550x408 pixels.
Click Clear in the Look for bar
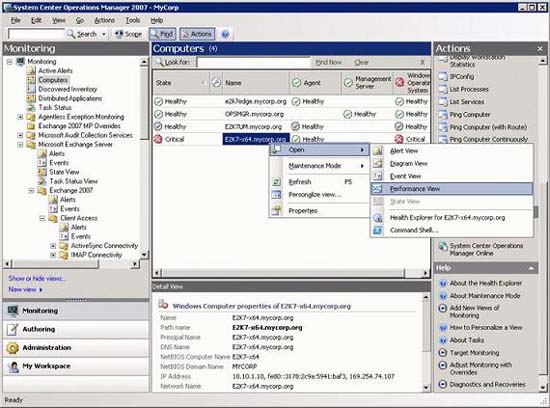[361, 62]
